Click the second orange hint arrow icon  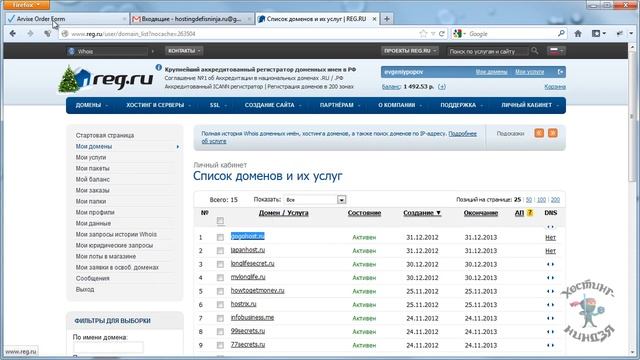click(553, 133)
